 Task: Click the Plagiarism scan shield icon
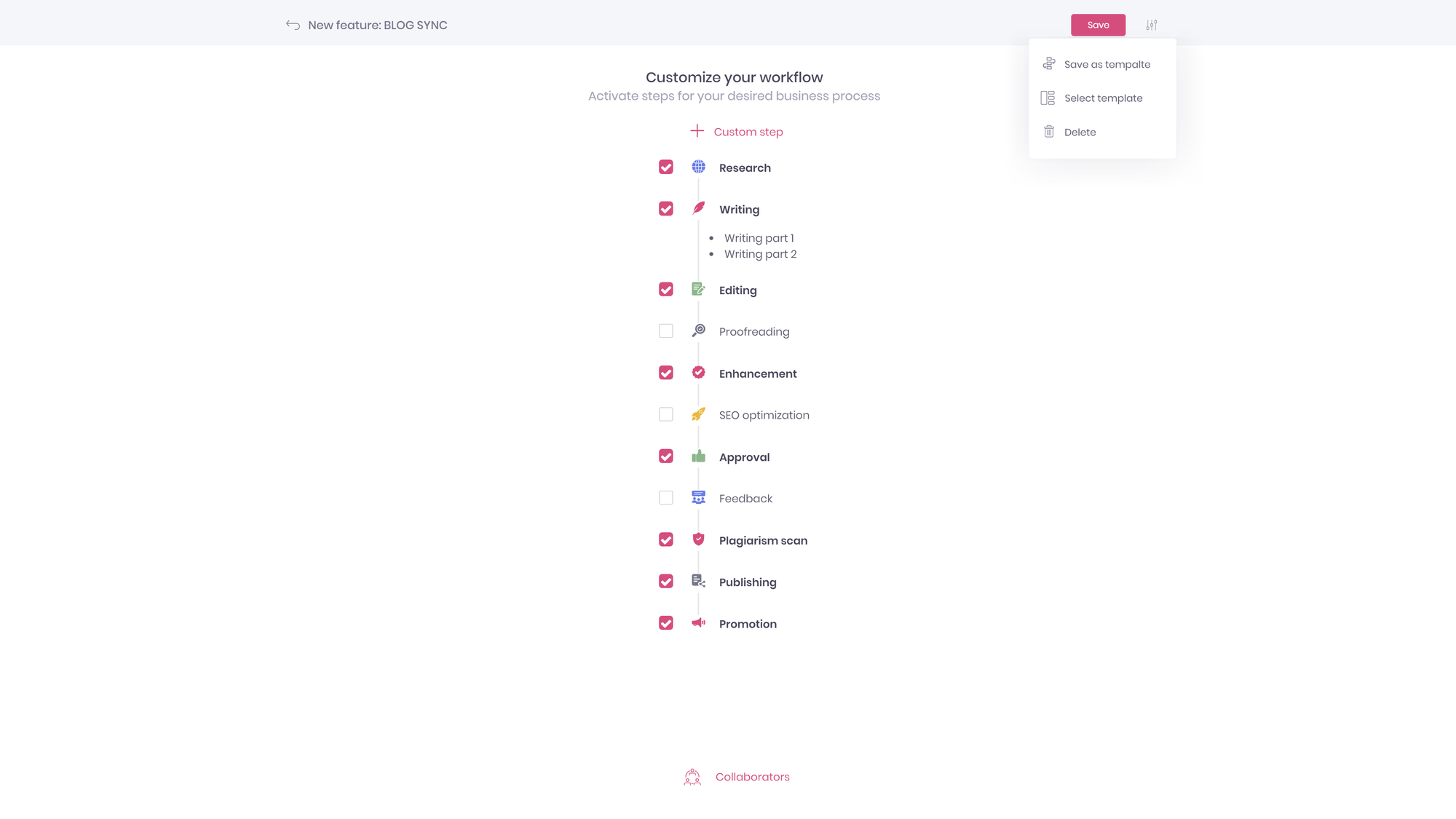click(698, 539)
